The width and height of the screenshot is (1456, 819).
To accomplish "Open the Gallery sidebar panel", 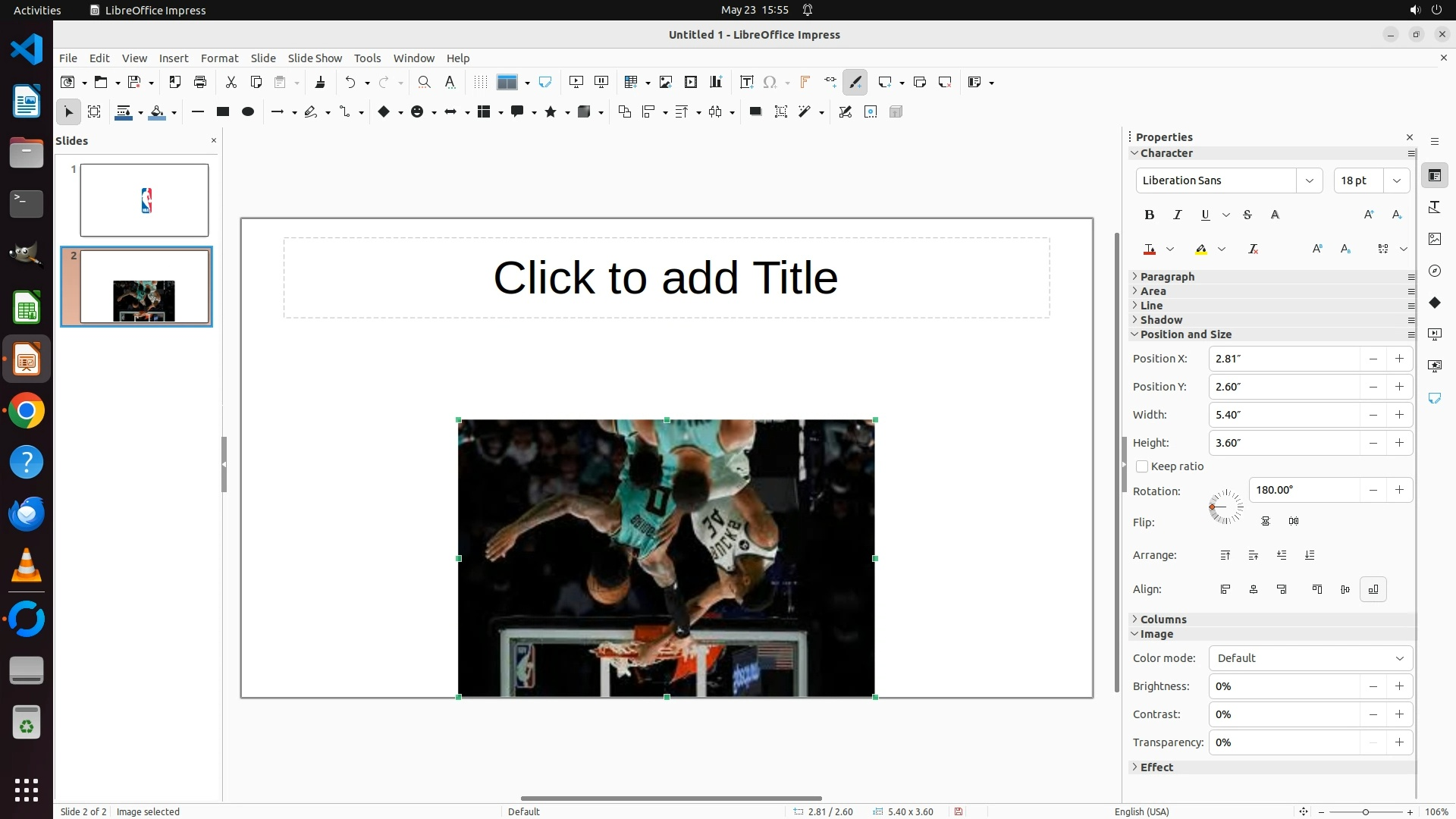I will (1434, 239).
